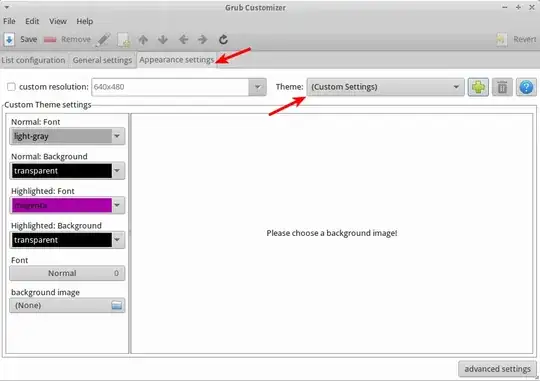Image resolution: width=540 pixels, height=381 pixels.
Task: Open the Normal: Font color dropdown arrow
Action: point(117,136)
